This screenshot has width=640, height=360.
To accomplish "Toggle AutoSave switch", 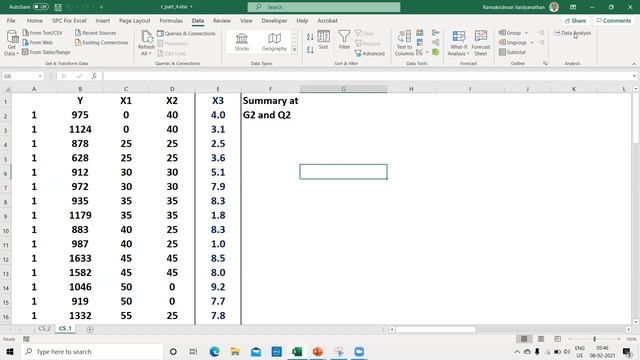I will [41, 7].
